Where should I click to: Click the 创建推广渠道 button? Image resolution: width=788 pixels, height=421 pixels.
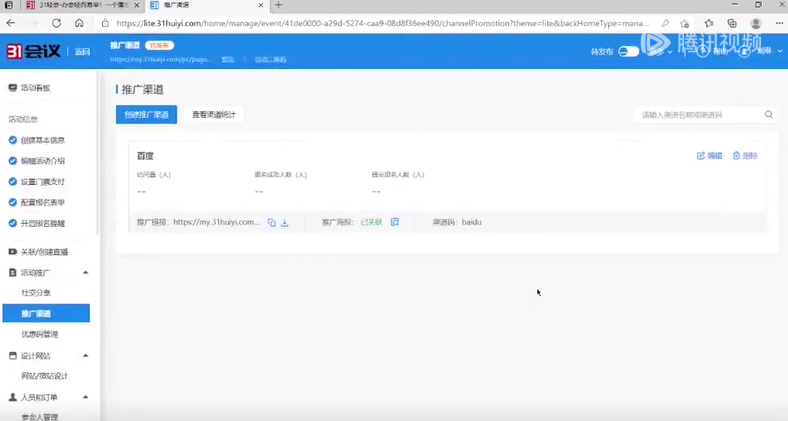[146, 115]
